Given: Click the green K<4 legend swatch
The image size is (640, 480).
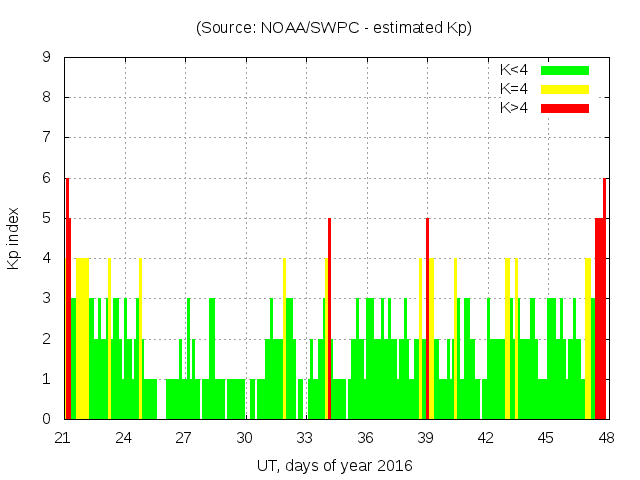Looking at the screenshot, I should coord(565,70).
